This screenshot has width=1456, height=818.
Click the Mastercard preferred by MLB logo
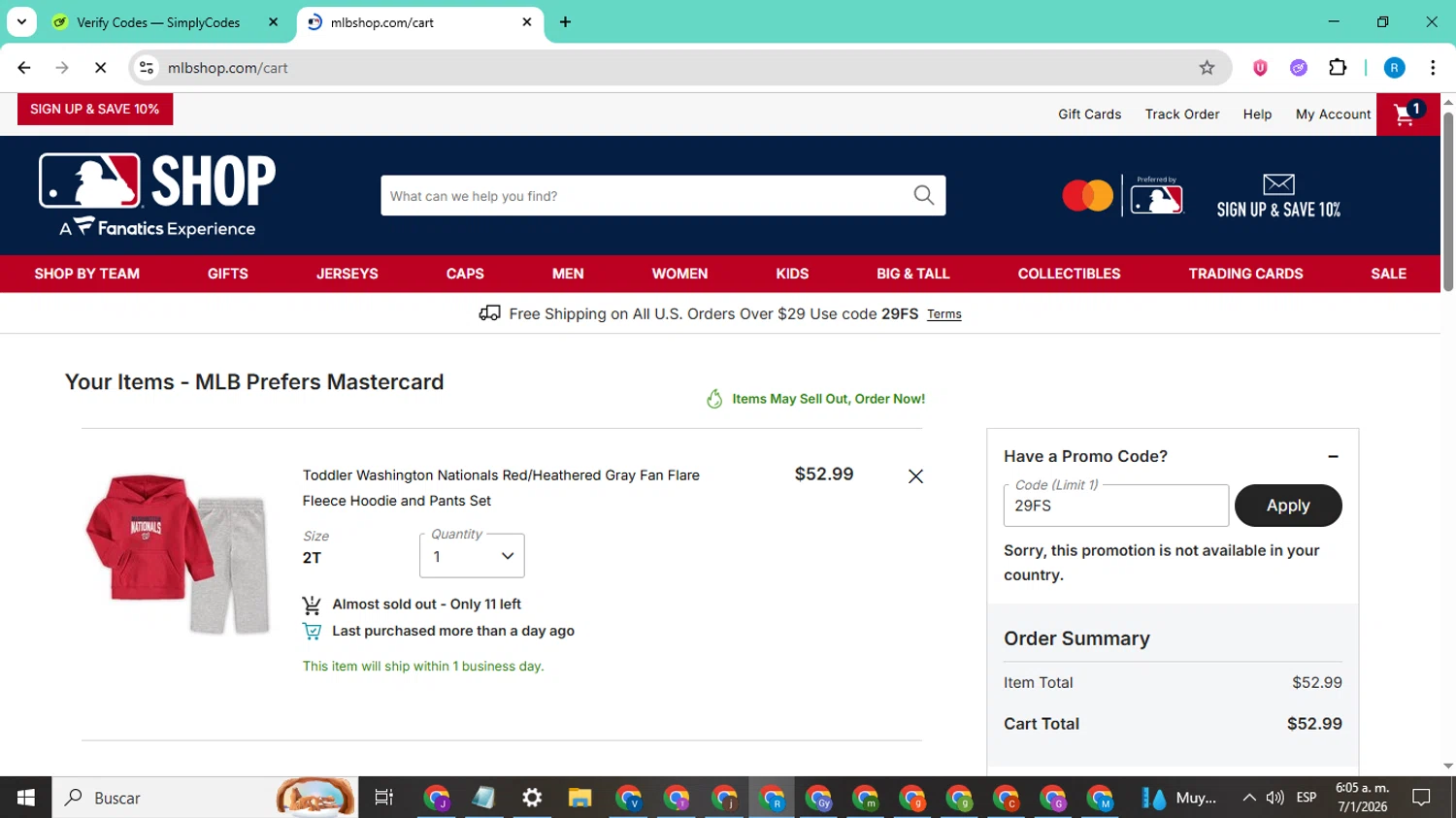pyautogui.click(x=1123, y=195)
